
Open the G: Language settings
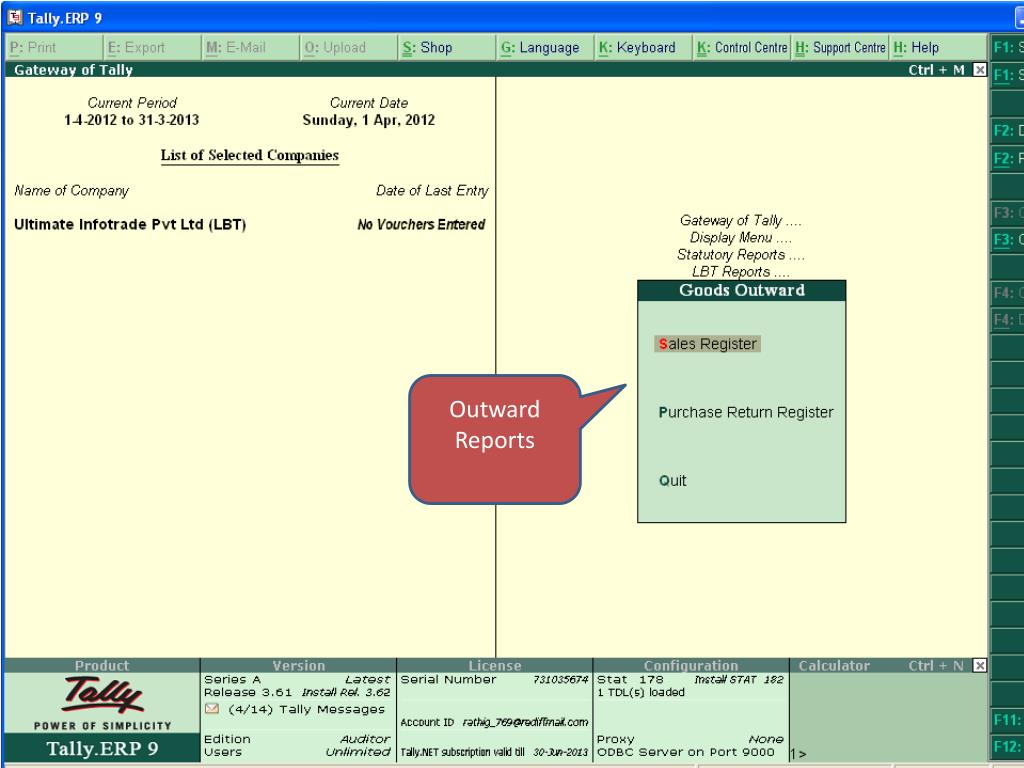545,48
